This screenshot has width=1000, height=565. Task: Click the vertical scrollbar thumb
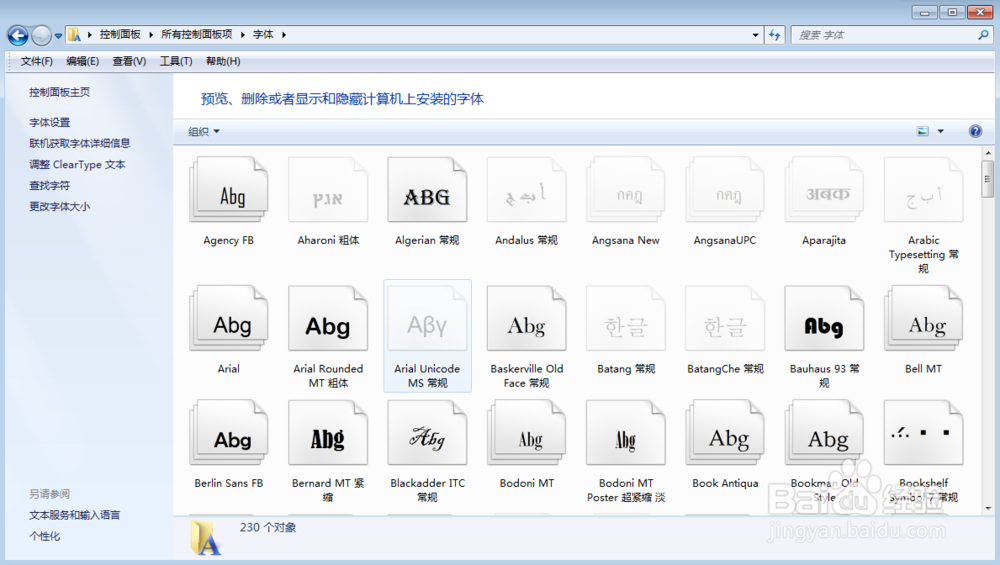(x=988, y=179)
